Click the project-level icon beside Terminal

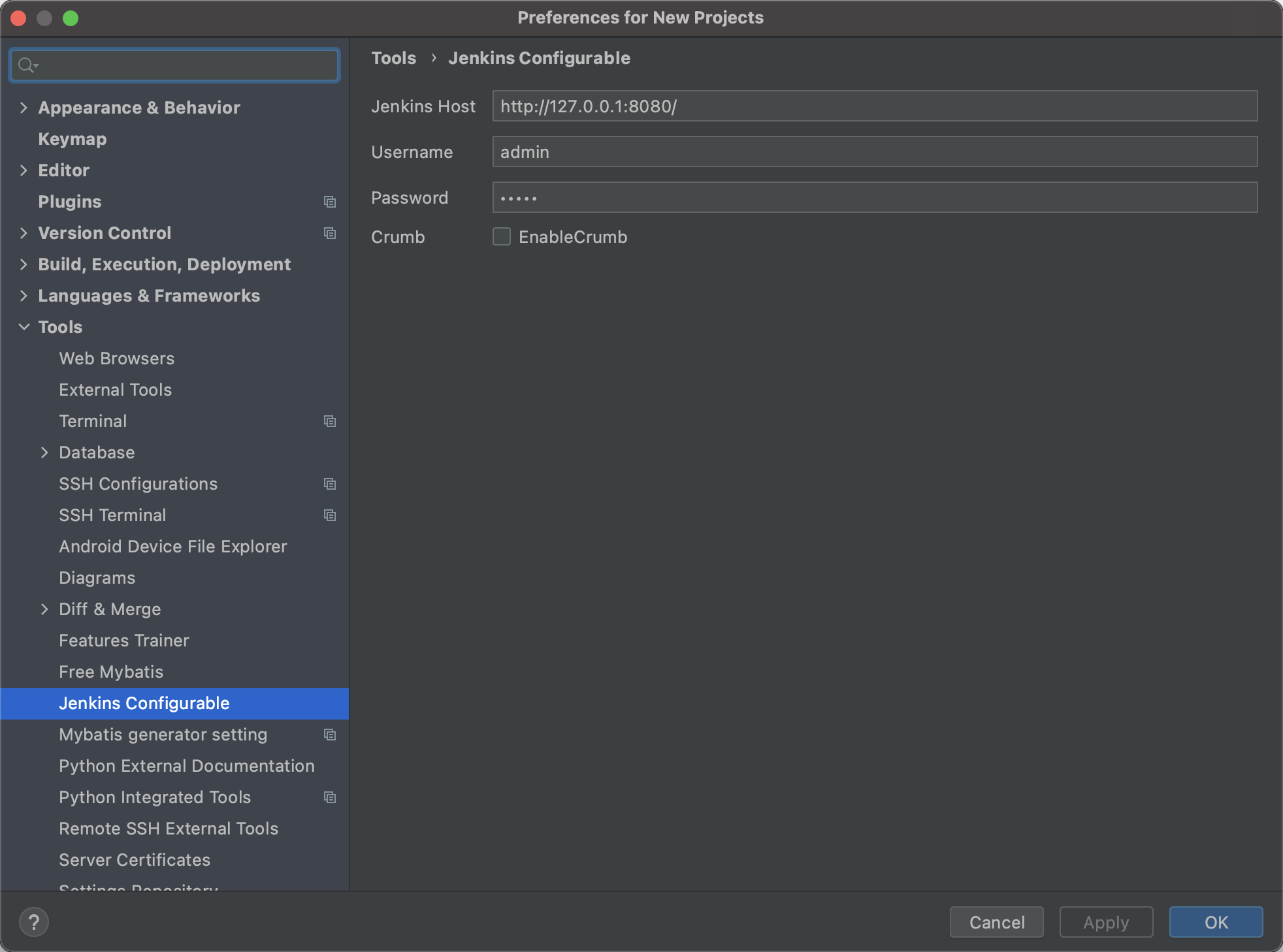click(330, 421)
